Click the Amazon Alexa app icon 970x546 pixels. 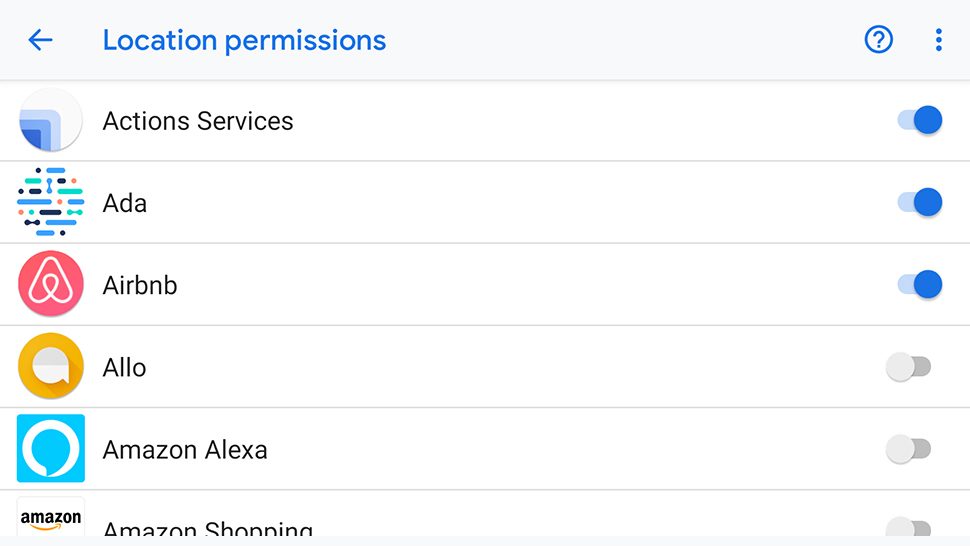(x=51, y=448)
